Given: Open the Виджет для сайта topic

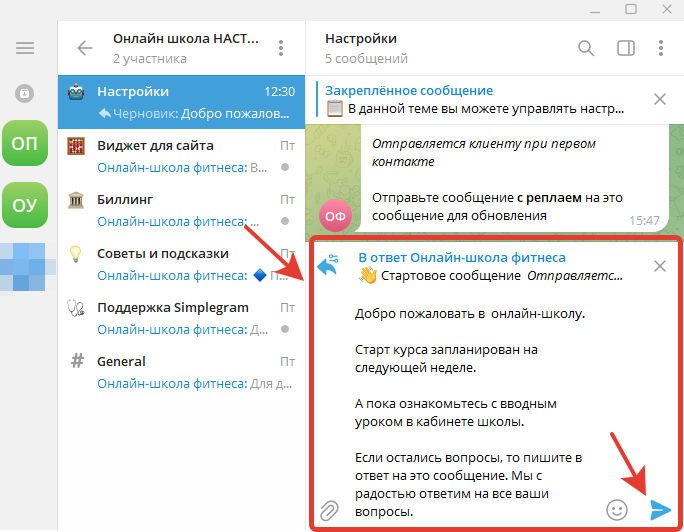Looking at the screenshot, I should pyautogui.click(x=180, y=155).
